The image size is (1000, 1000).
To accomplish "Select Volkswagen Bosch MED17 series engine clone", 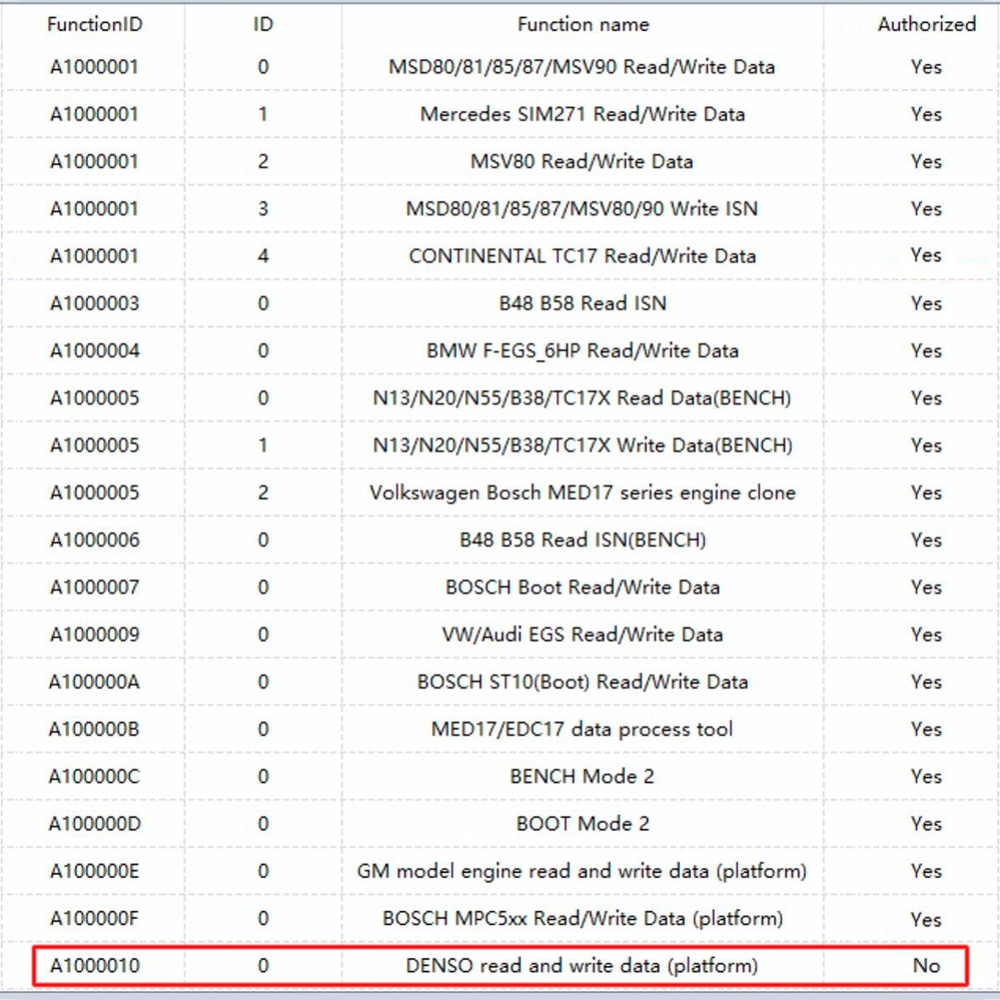I will pos(582,492).
